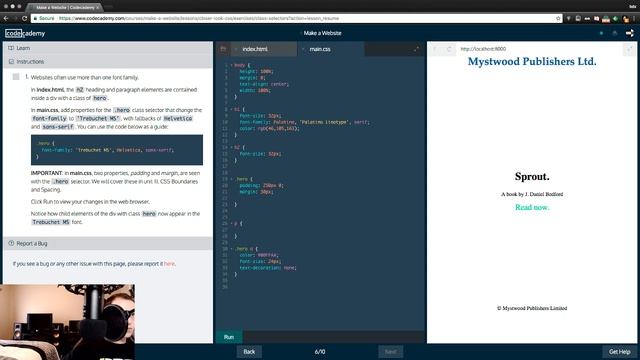This screenshot has height=360, width=640.
Task: Place cursor on 'text-decoration: none;' line
Action: click(x=268, y=268)
